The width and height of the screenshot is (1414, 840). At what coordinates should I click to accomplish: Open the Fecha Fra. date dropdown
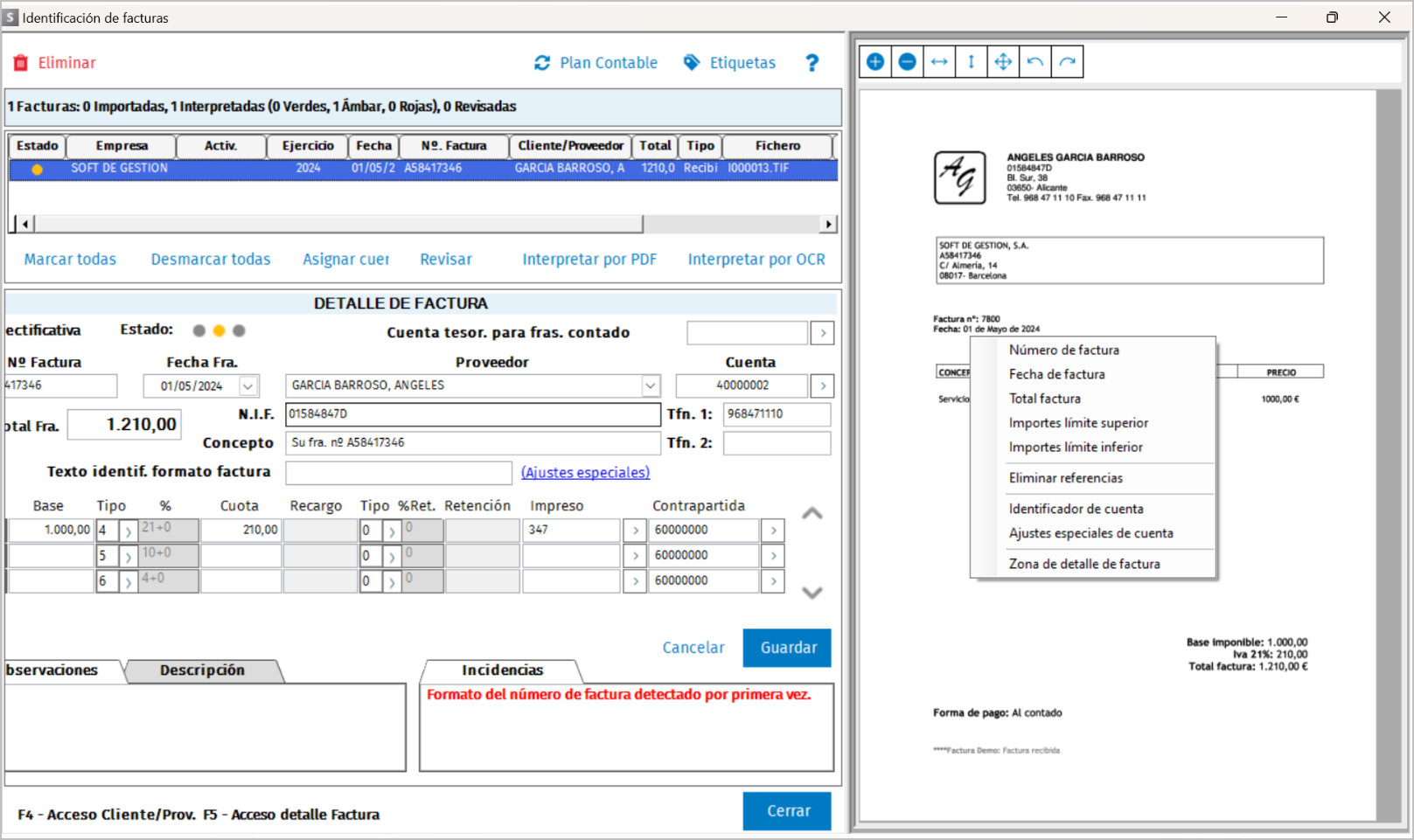248,386
